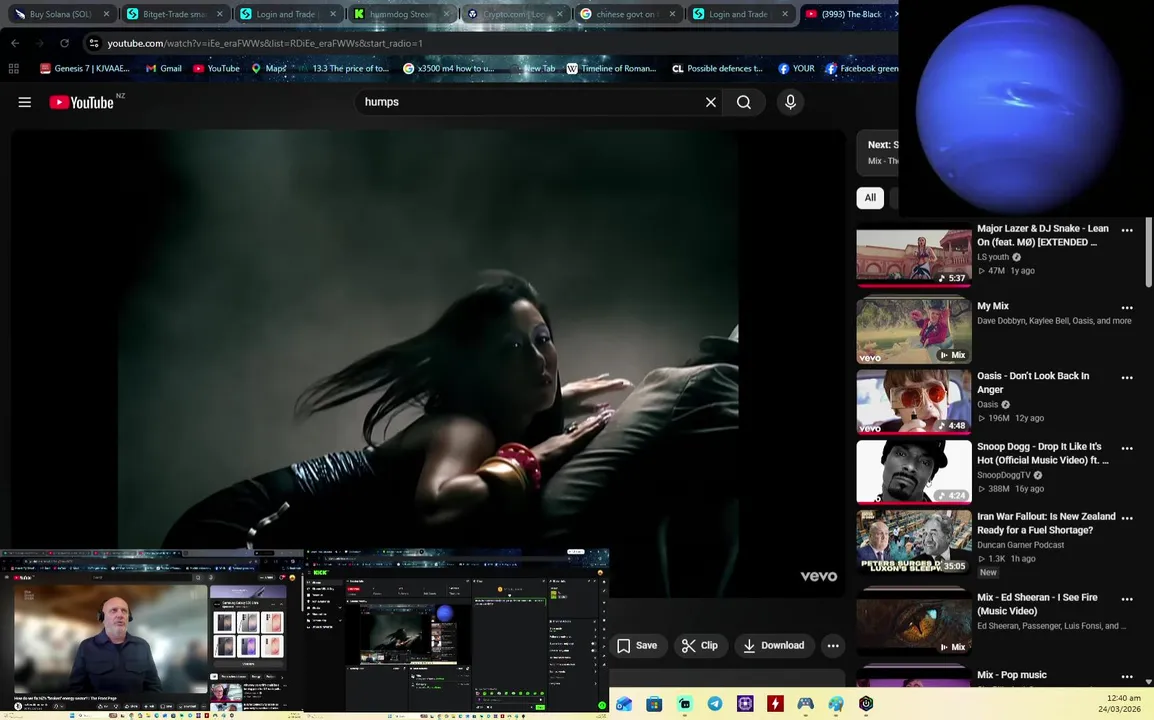Open options menu for Snoop Dogg video
This screenshot has height=720, width=1154.
pyautogui.click(x=1127, y=448)
